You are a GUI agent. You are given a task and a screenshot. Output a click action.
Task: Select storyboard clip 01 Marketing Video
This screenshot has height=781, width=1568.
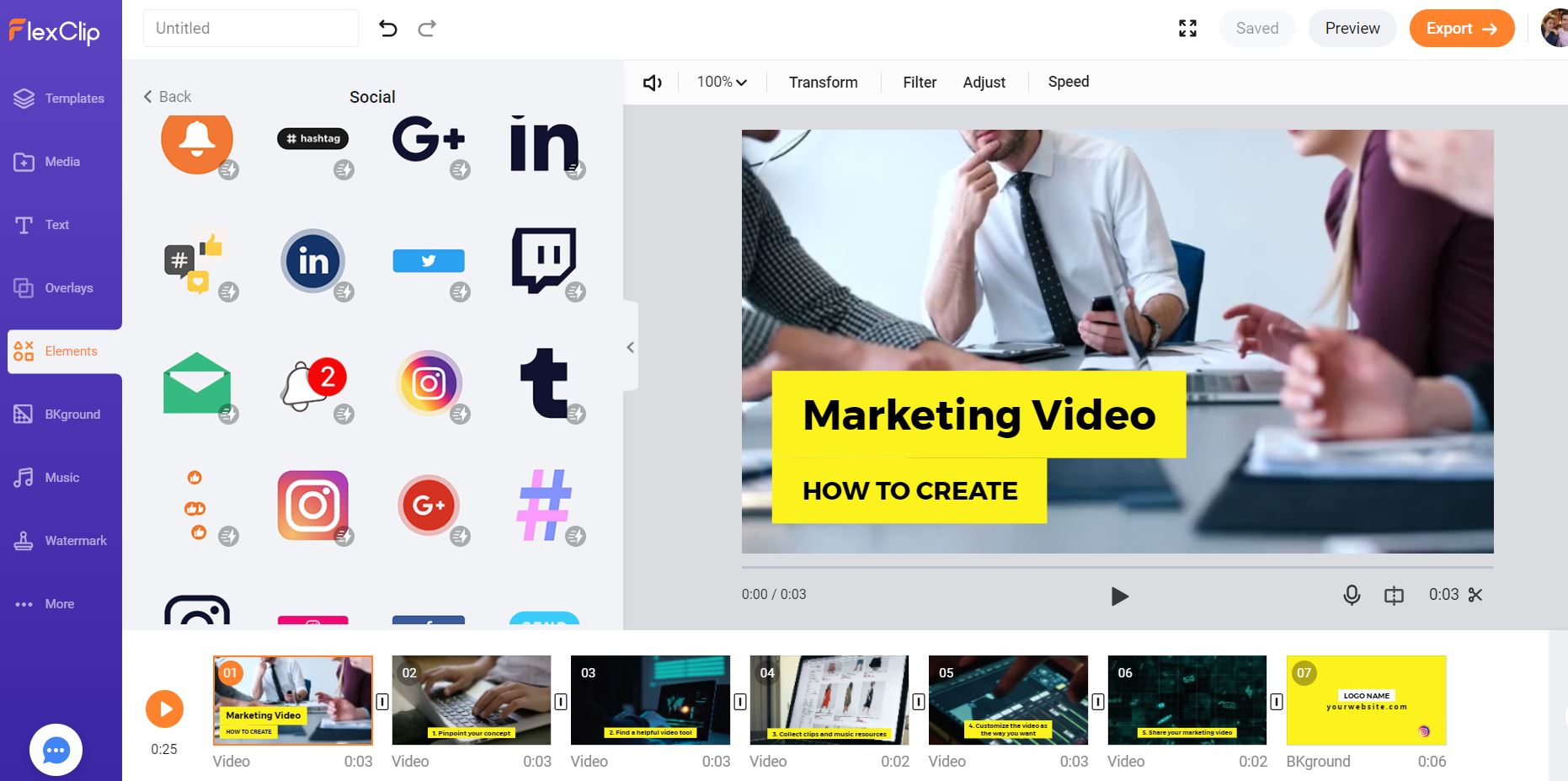(x=293, y=700)
